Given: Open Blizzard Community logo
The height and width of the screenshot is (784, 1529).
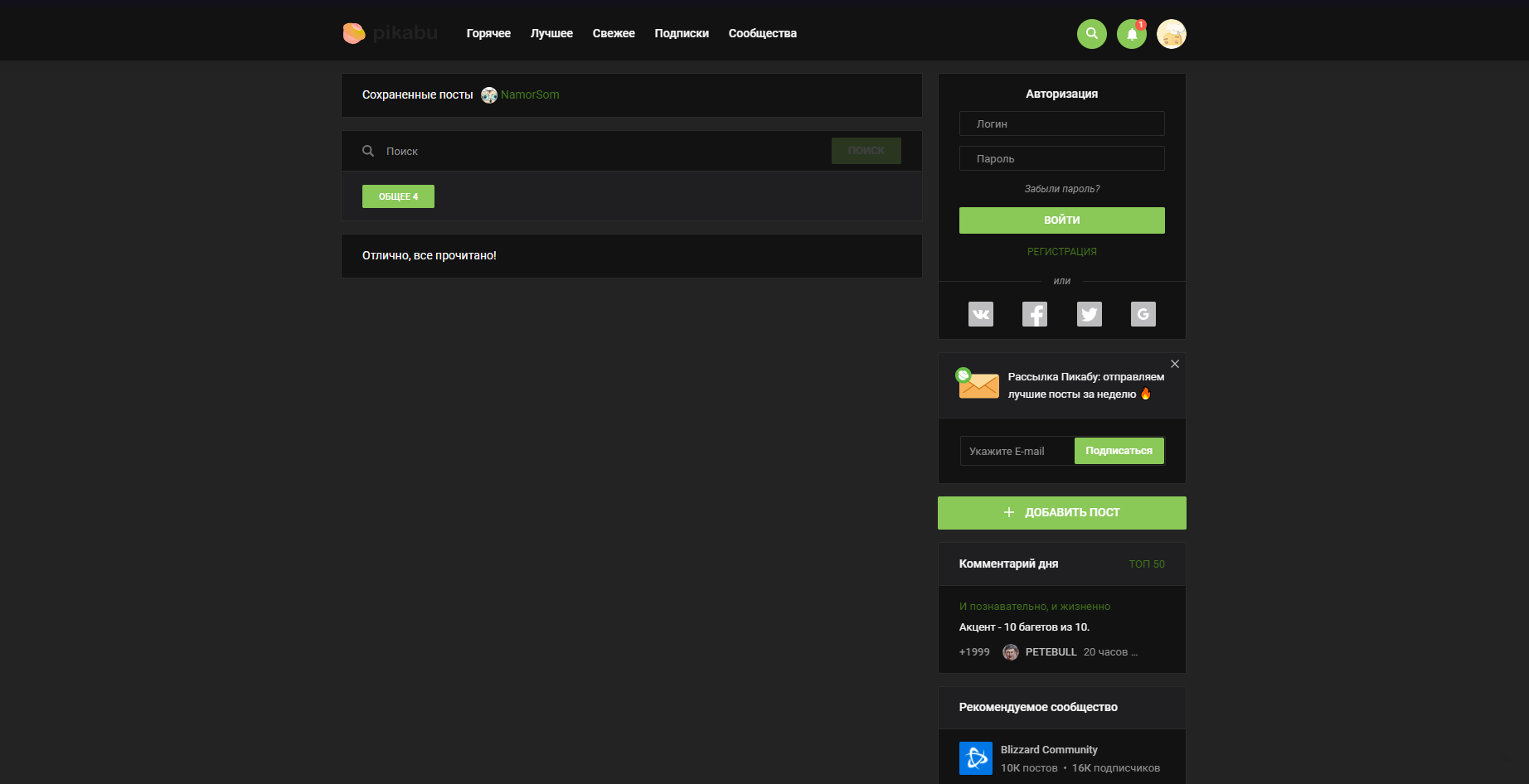Looking at the screenshot, I should pyautogui.click(x=975, y=758).
